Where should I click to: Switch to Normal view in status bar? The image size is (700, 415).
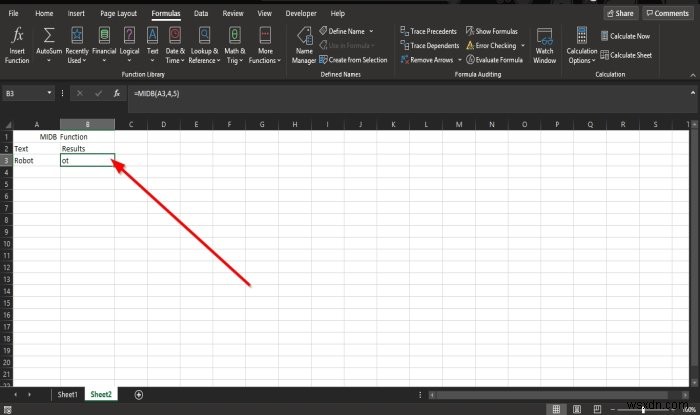[556, 409]
